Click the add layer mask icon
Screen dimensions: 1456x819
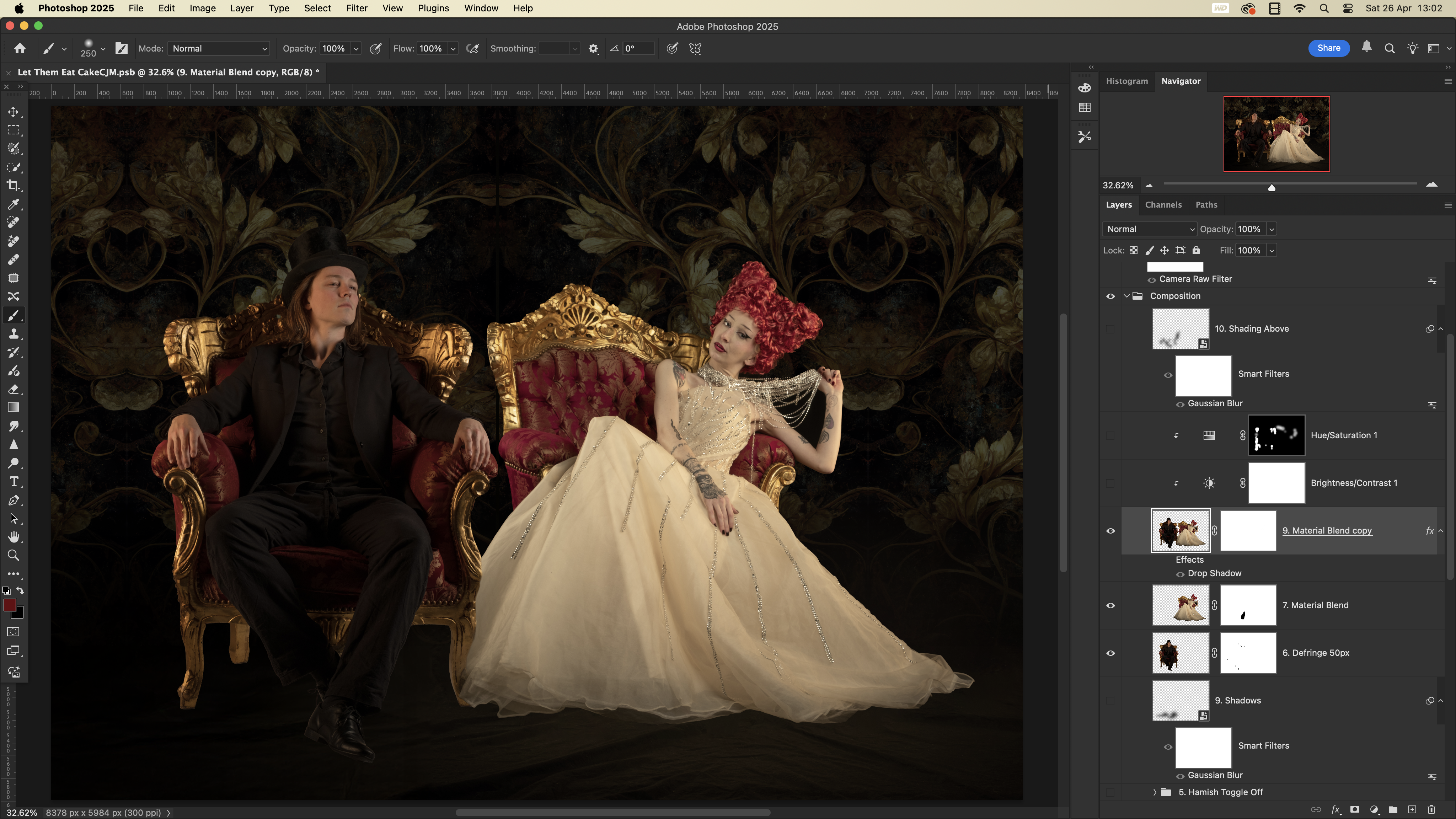[1355, 809]
